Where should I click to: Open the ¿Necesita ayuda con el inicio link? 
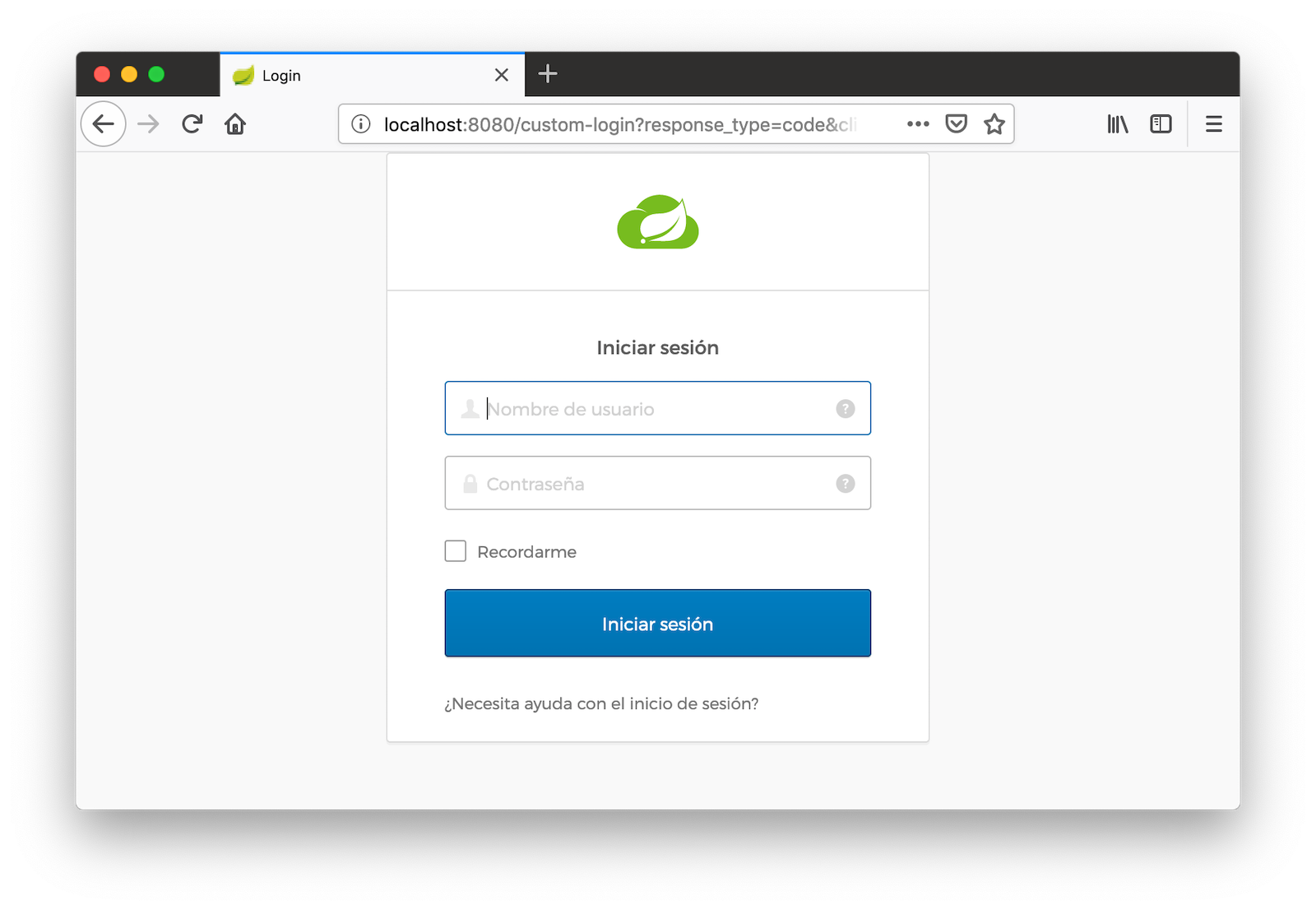click(x=601, y=704)
